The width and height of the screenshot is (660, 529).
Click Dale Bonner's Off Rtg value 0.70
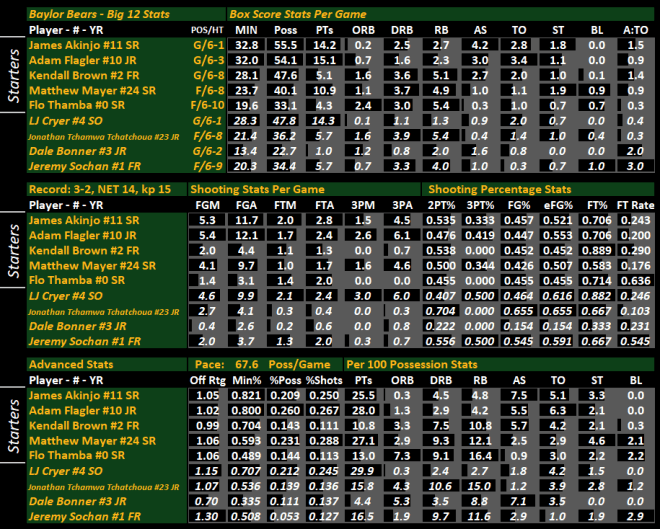point(207,502)
